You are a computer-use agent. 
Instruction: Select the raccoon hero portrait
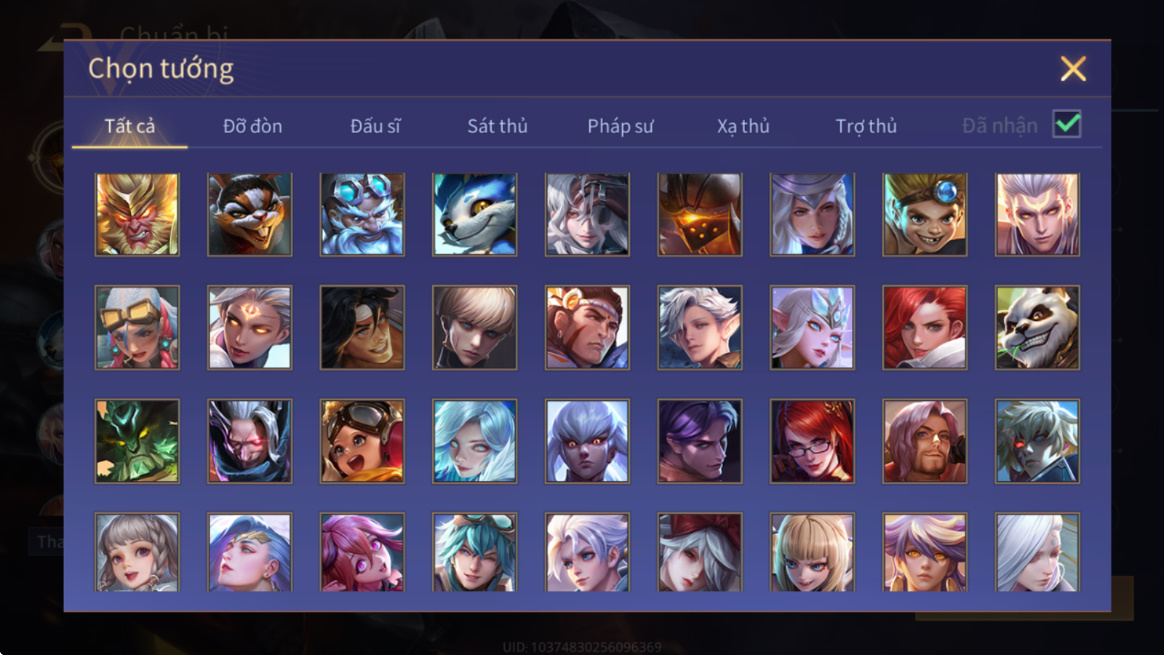[x=249, y=215]
